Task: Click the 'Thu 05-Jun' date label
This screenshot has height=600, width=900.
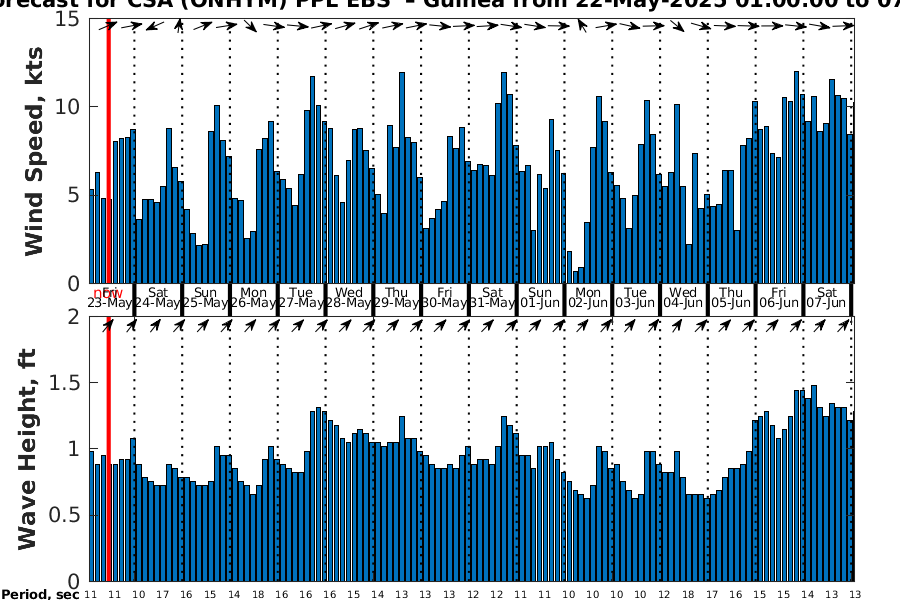Action: pos(731,298)
